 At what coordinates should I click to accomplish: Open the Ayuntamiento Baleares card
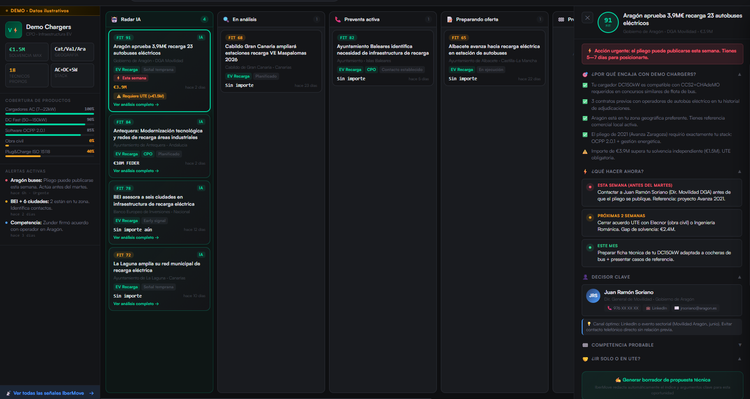(x=383, y=58)
